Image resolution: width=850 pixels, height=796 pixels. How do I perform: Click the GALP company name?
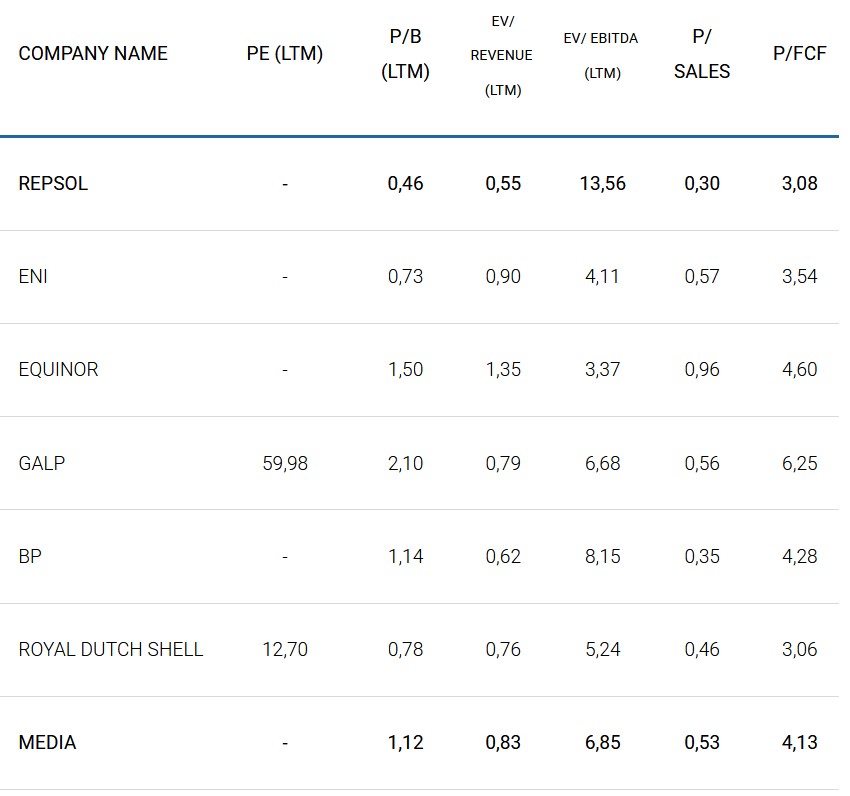[42, 463]
